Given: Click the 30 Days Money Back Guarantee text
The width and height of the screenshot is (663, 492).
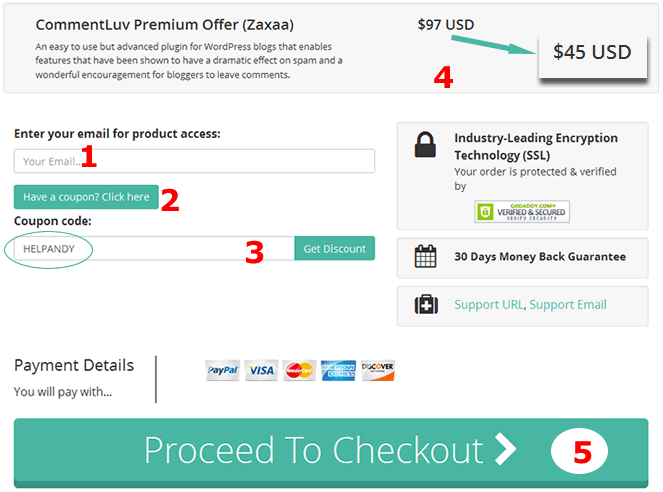Looking at the screenshot, I should (x=540, y=257).
